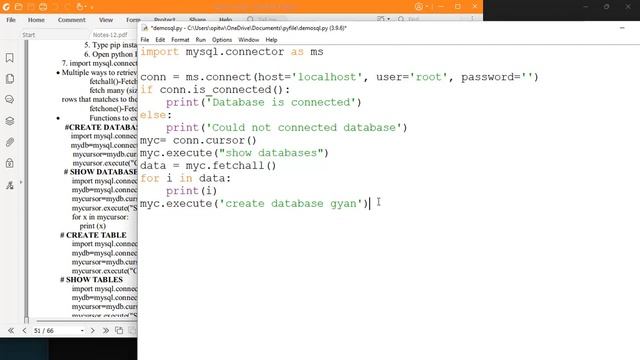Click '# SHOW DATABASE' heading in PDF

point(100,172)
